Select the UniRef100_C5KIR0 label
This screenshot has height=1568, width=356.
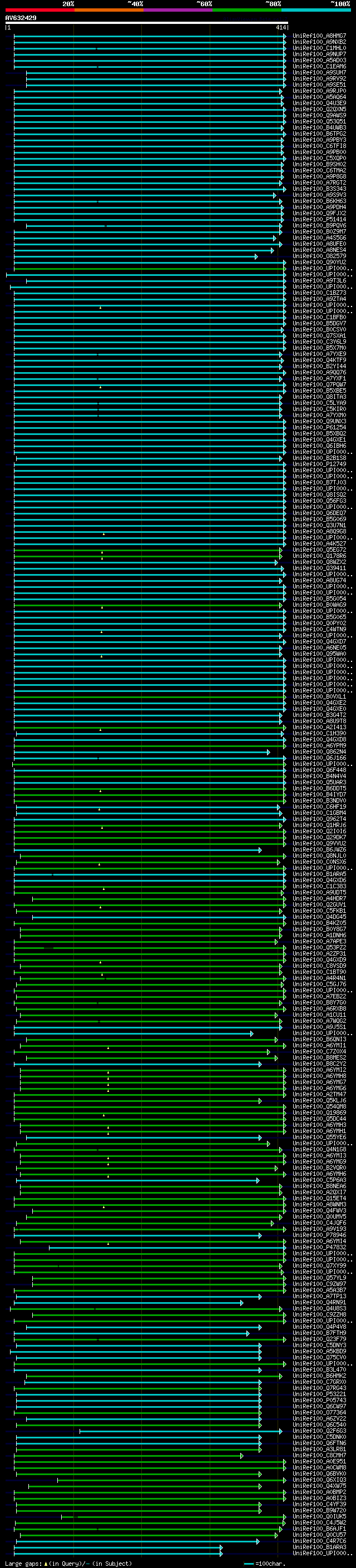point(319,409)
